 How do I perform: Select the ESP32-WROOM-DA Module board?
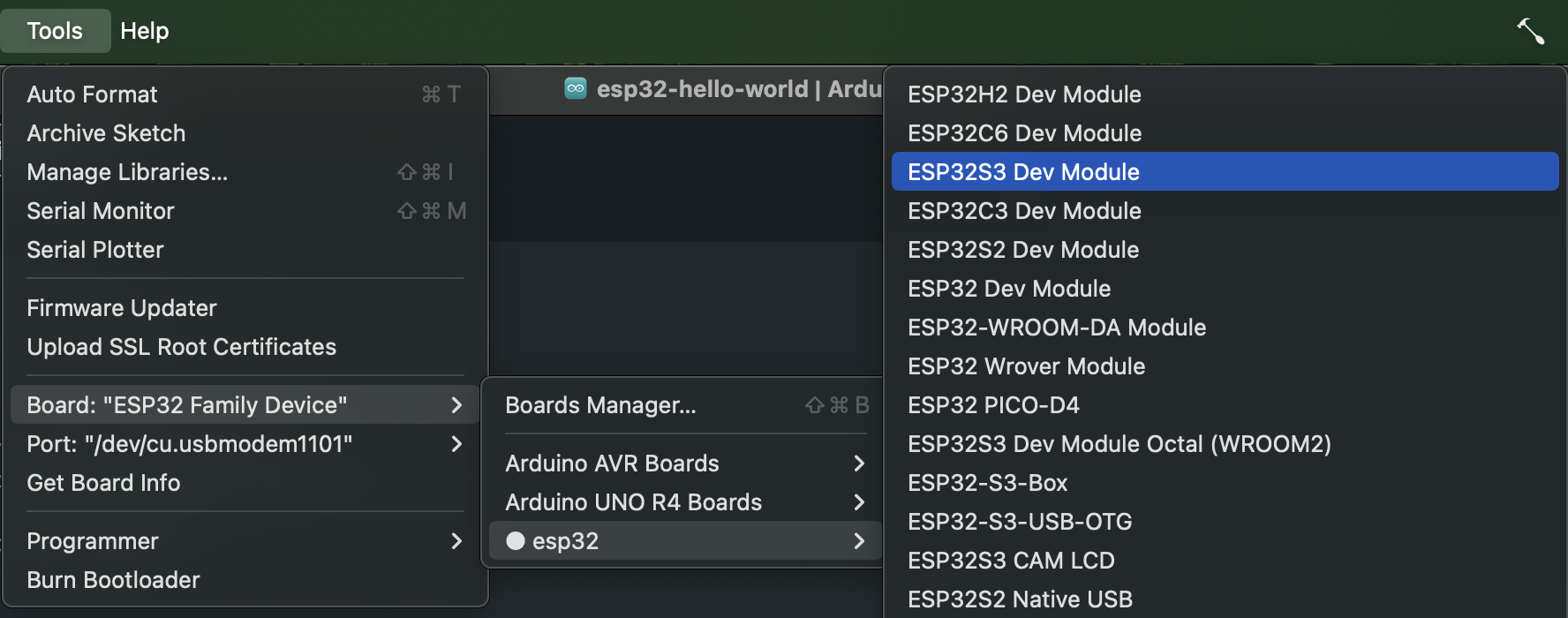point(1225,328)
